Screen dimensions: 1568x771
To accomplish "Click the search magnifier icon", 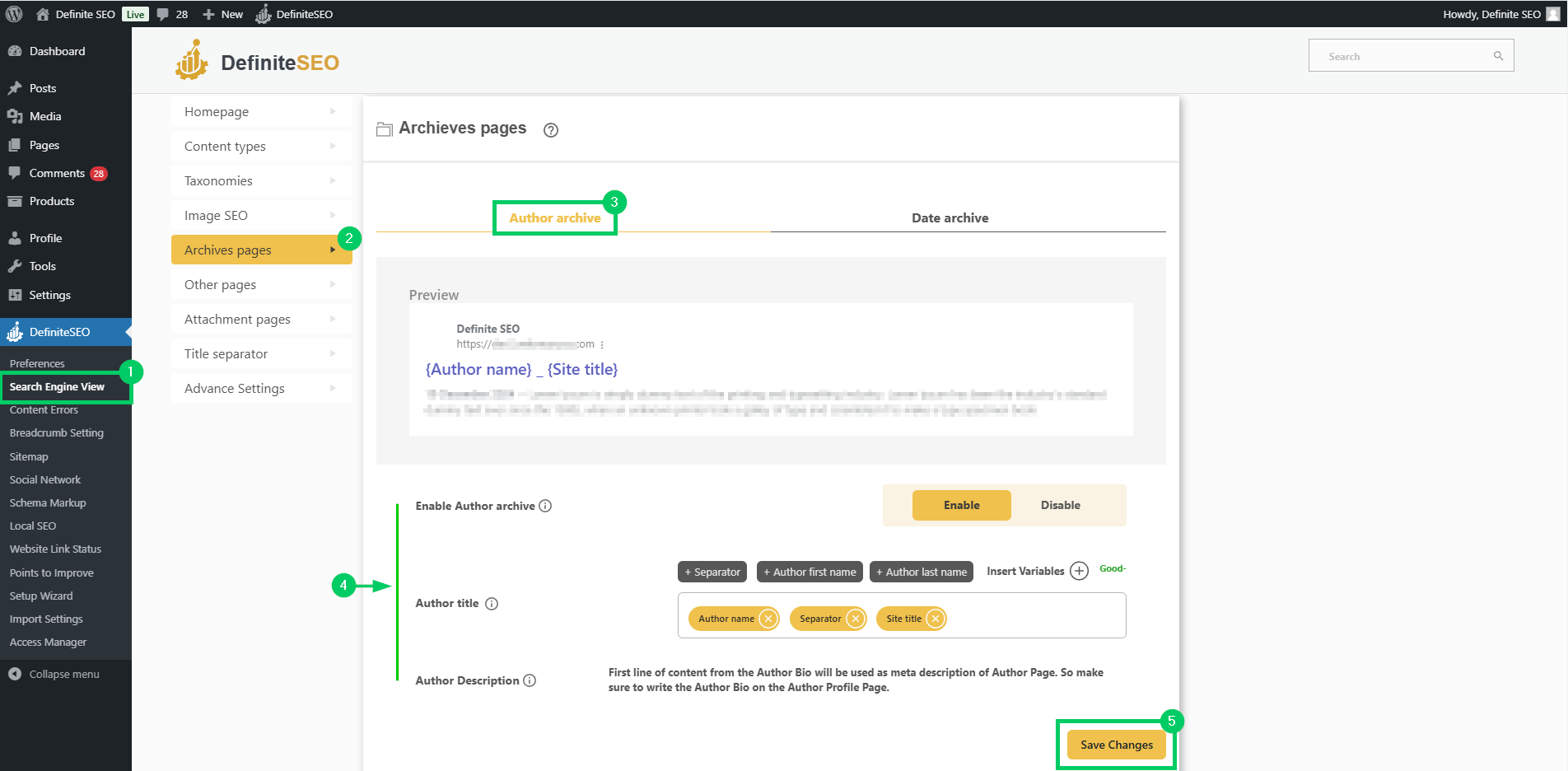I will pyautogui.click(x=1498, y=56).
